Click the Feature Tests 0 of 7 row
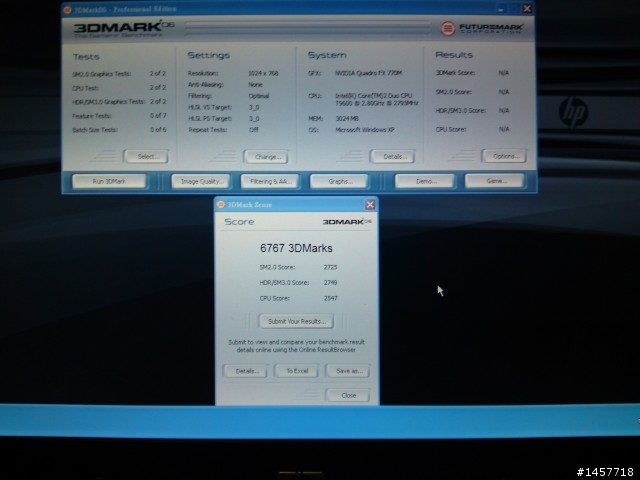This screenshot has height=480, width=640. point(119,116)
